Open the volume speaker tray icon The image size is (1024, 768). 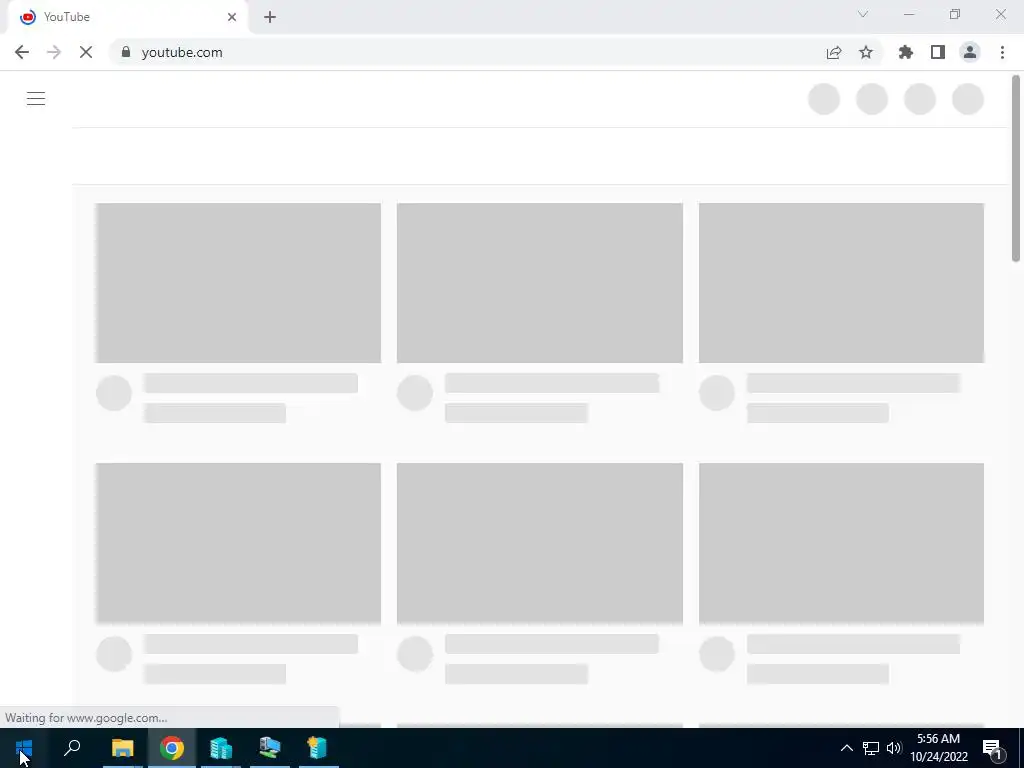coord(894,748)
